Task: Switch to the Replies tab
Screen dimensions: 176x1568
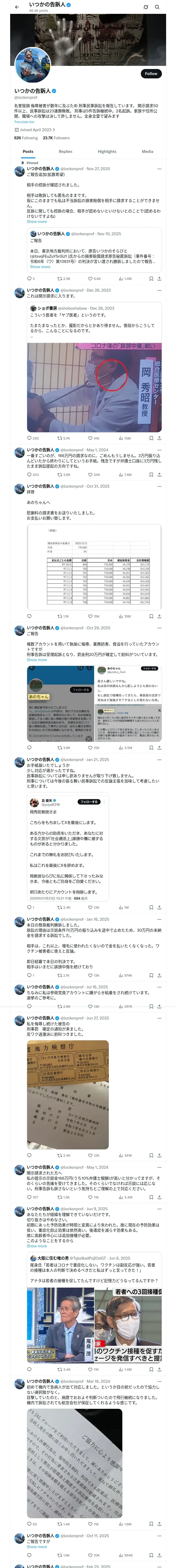Action: [65, 152]
